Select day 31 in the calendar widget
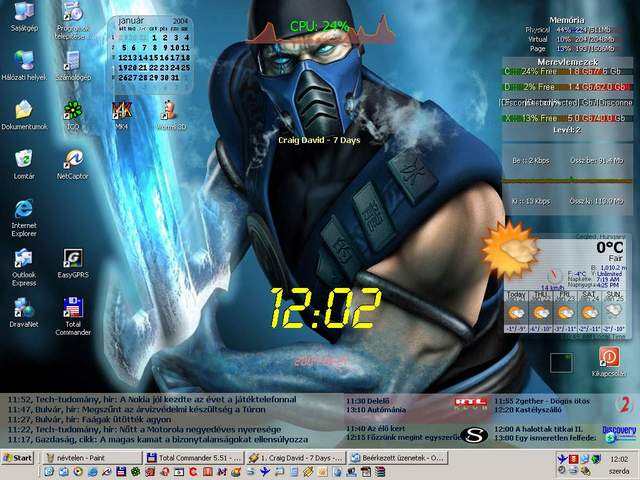640x480 pixels. 175,78
